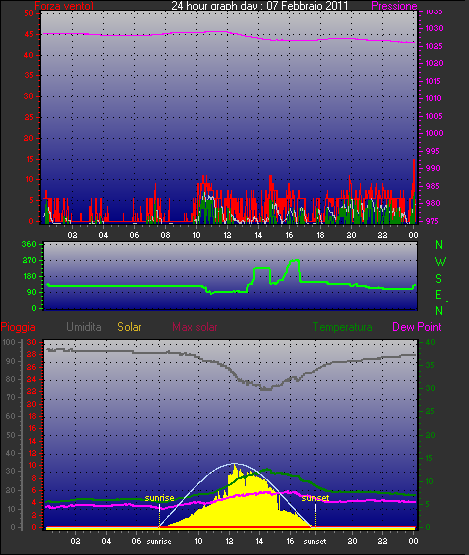Click the yellow Solar legend label
469x555 pixels.
(x=129, y=327)
